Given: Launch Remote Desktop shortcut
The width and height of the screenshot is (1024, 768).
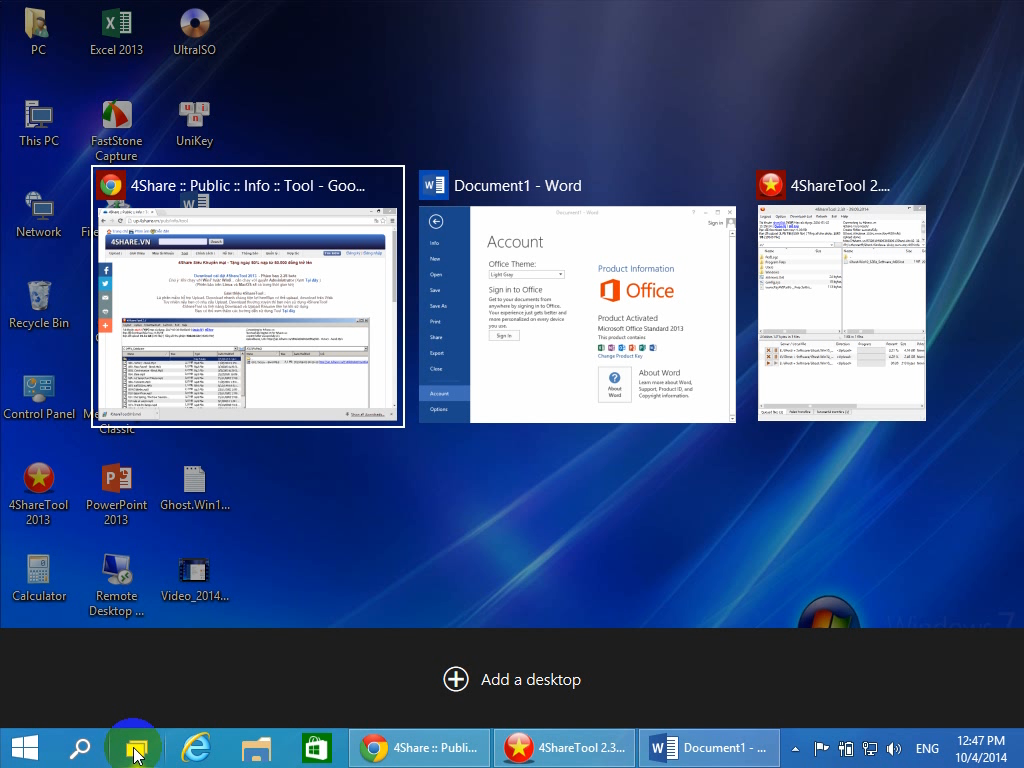Looking at the screenshot, I should 116,585.
